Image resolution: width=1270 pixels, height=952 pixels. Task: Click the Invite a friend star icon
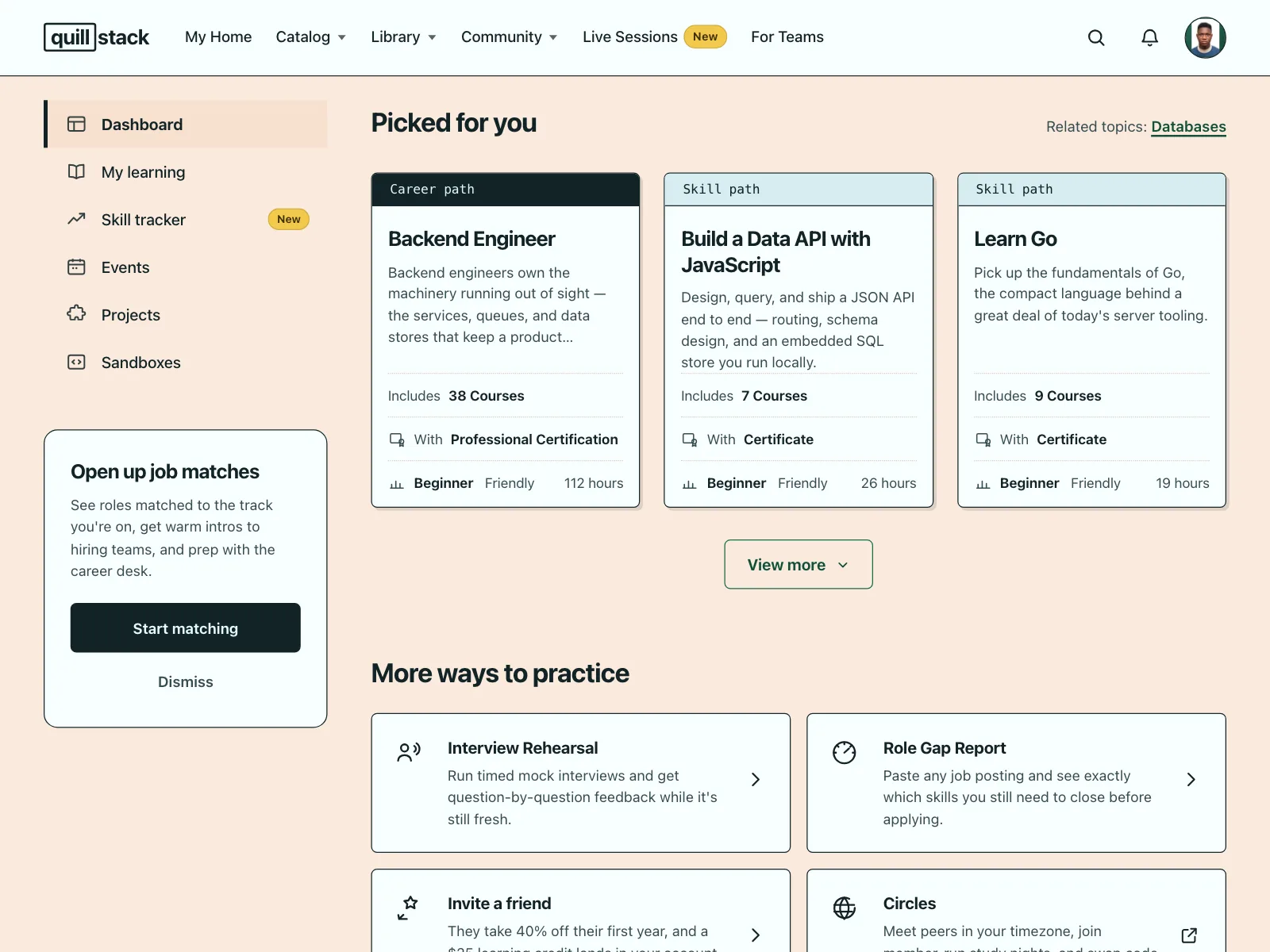408,908
